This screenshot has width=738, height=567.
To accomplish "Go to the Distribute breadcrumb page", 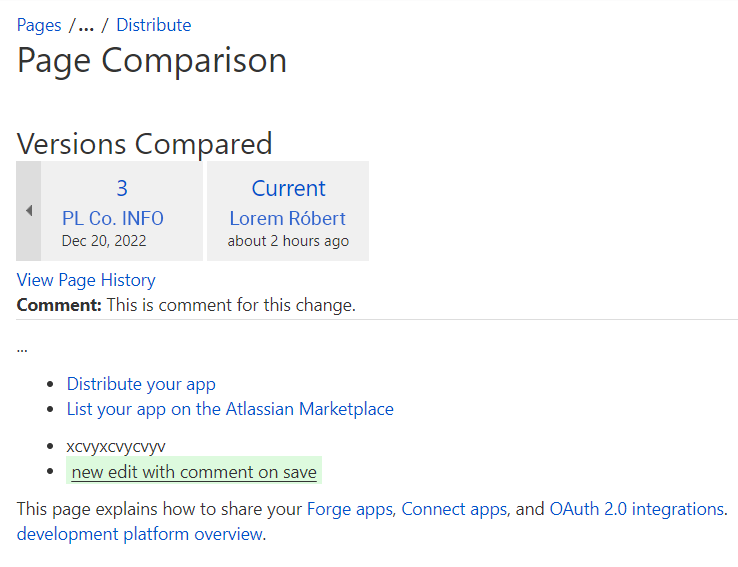I will [x=153, y=25].
